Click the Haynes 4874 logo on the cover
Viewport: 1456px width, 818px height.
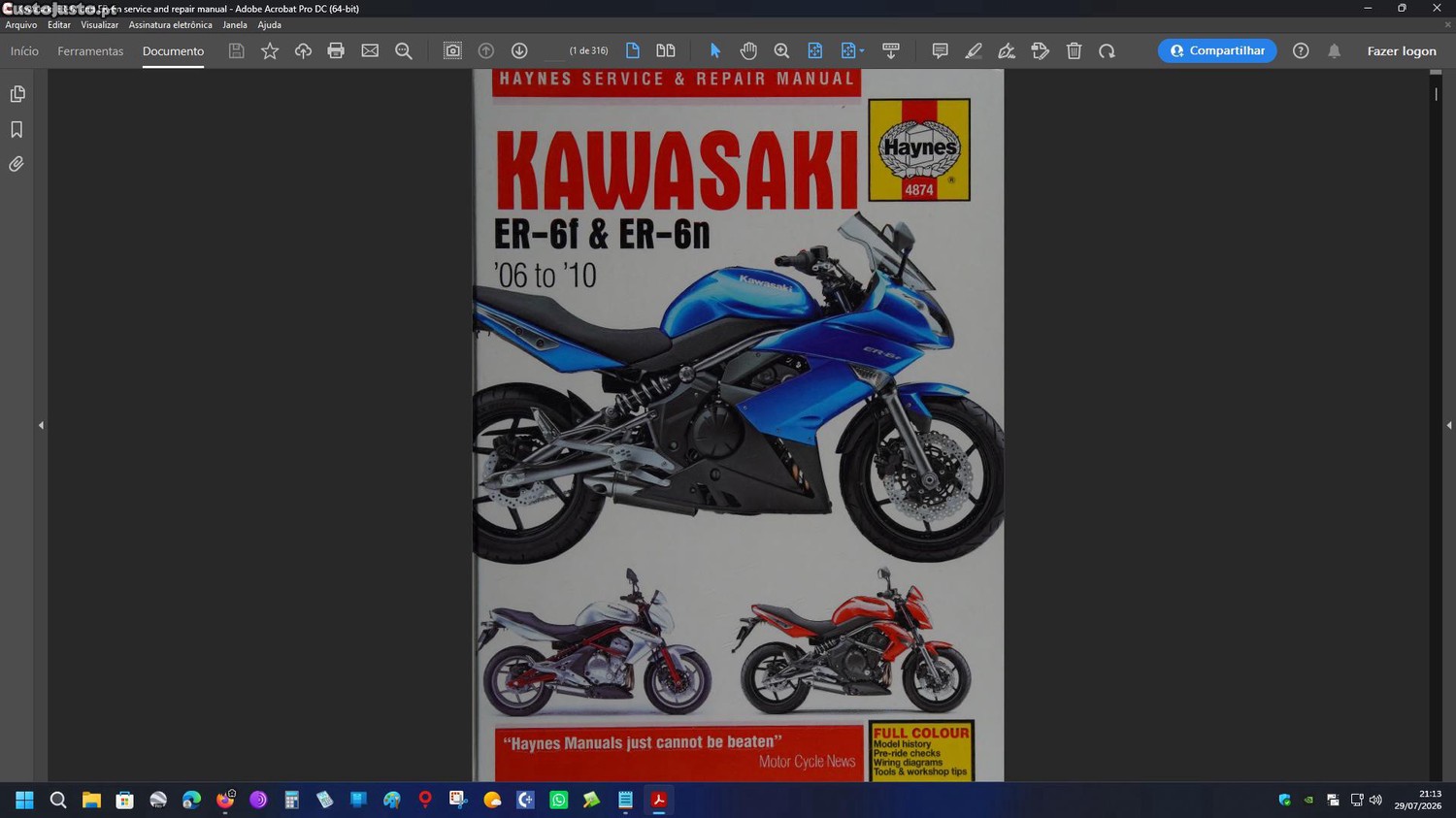(919, 149)
